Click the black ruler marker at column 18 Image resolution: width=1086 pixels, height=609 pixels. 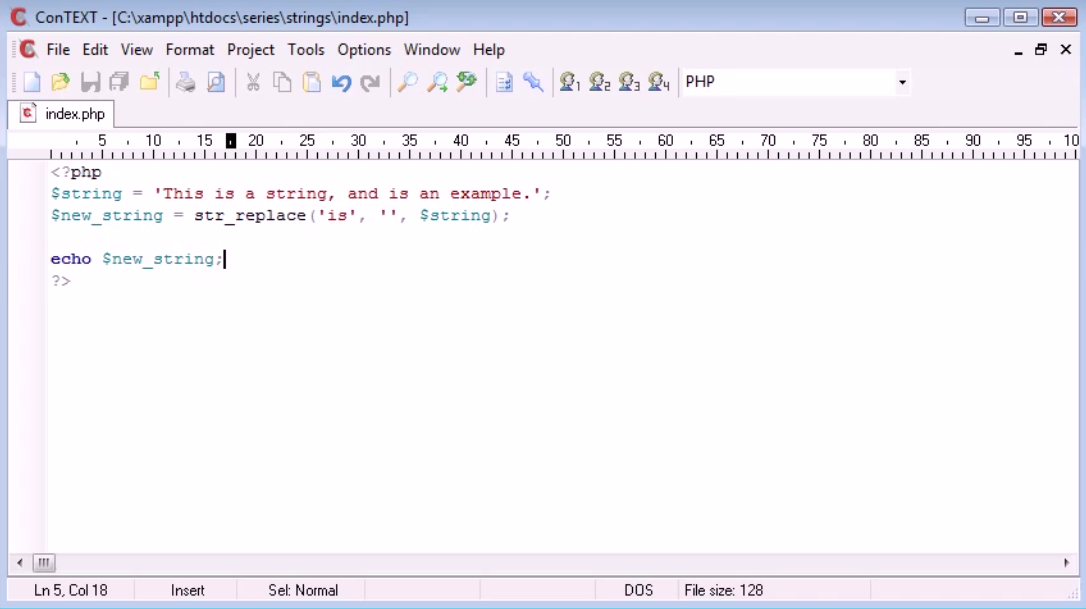tap(229, 140)
